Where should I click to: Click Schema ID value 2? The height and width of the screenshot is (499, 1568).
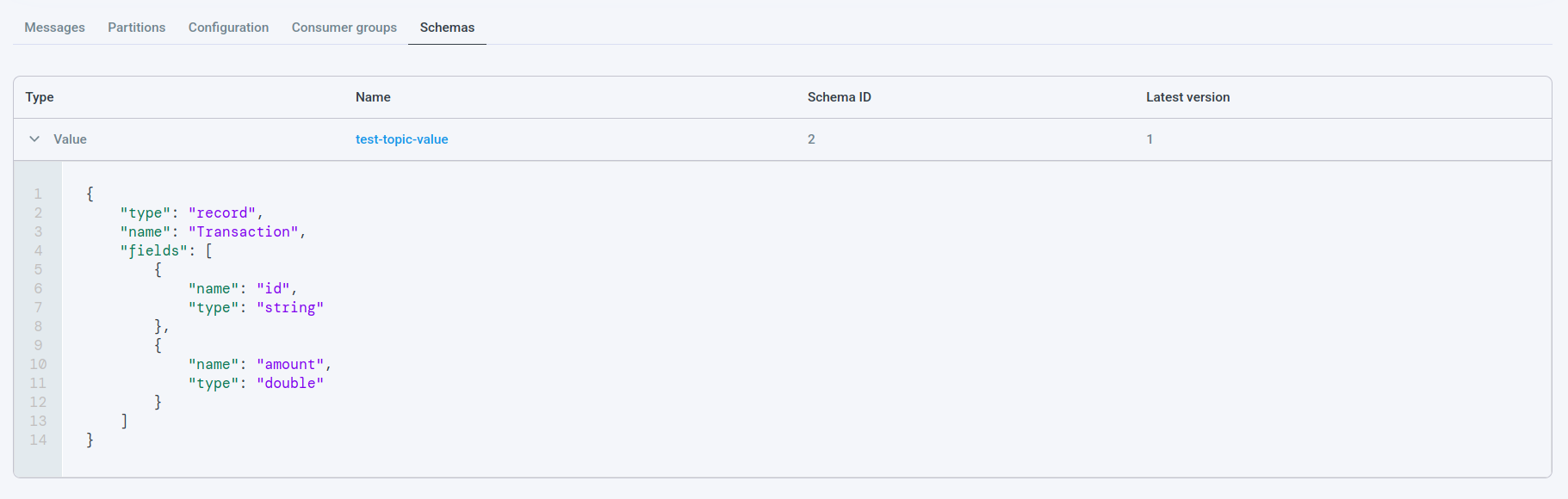(x=811, y=139)
